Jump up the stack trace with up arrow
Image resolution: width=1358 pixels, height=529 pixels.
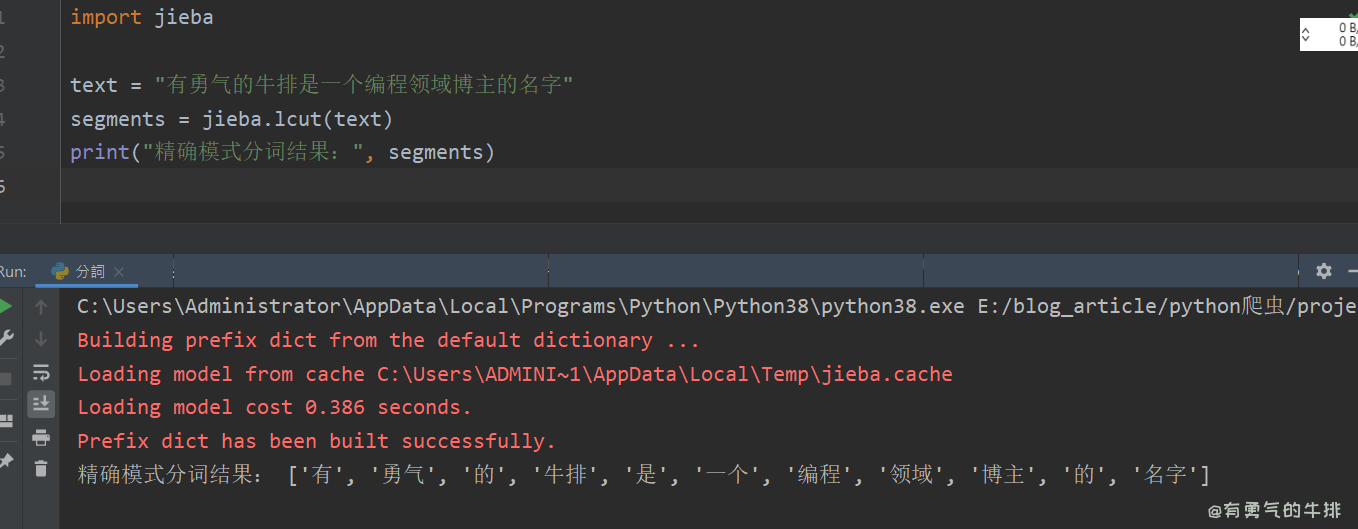(41, 306)
